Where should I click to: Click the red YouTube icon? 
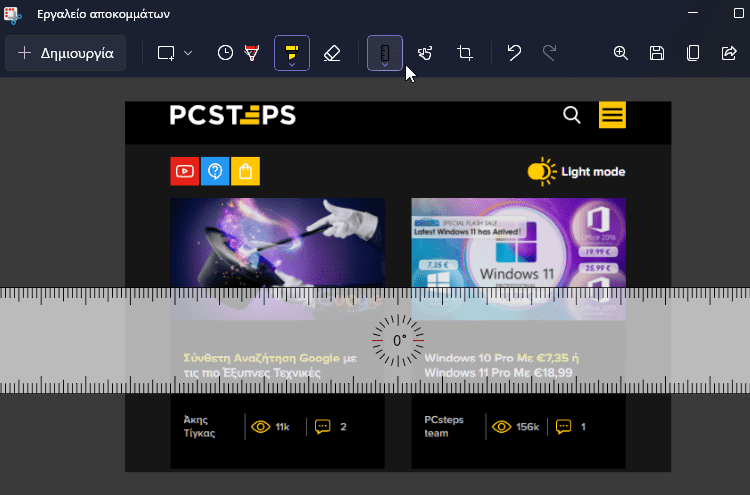tap(185, 171)
